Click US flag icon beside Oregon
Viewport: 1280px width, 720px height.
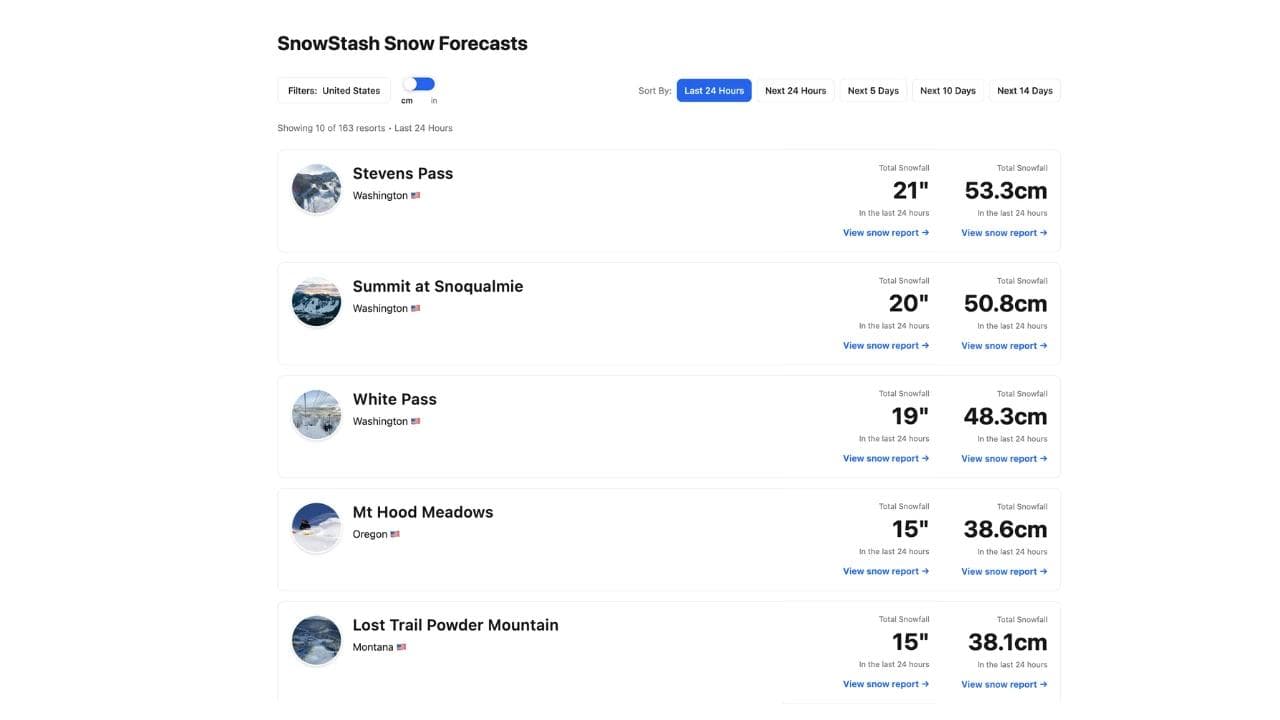coord(395,534)
